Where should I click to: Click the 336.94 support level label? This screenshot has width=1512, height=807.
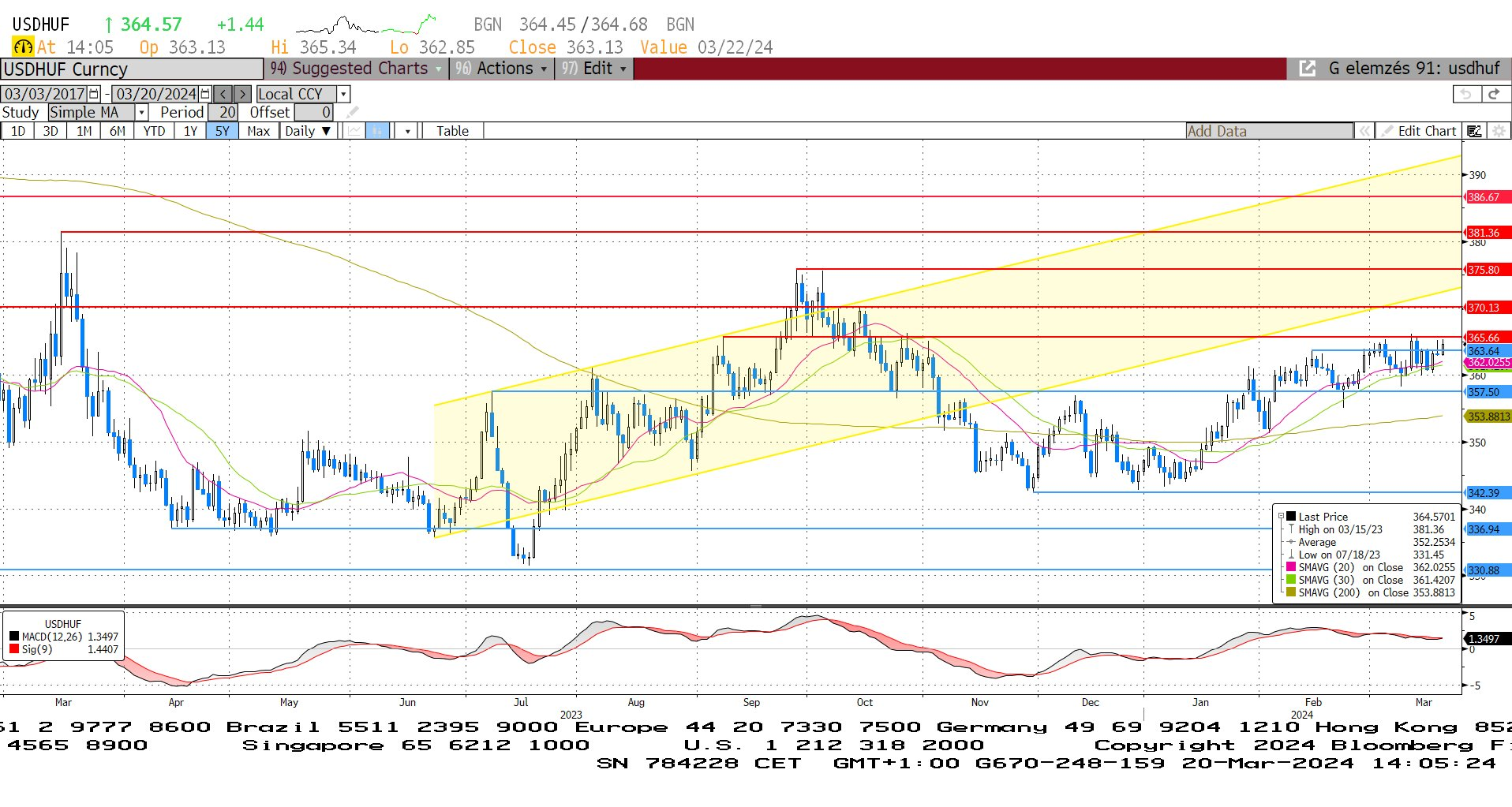point(1488,529)
